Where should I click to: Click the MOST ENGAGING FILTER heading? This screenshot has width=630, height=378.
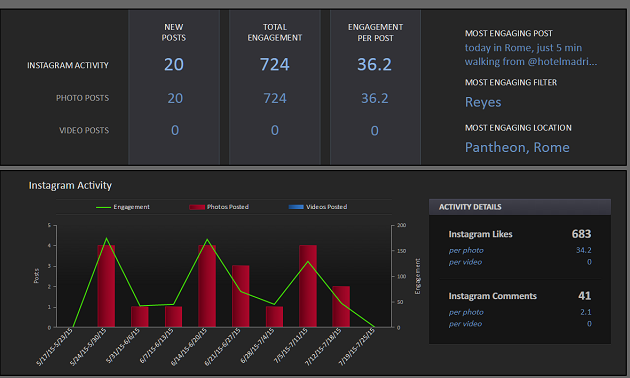point(511,82)
